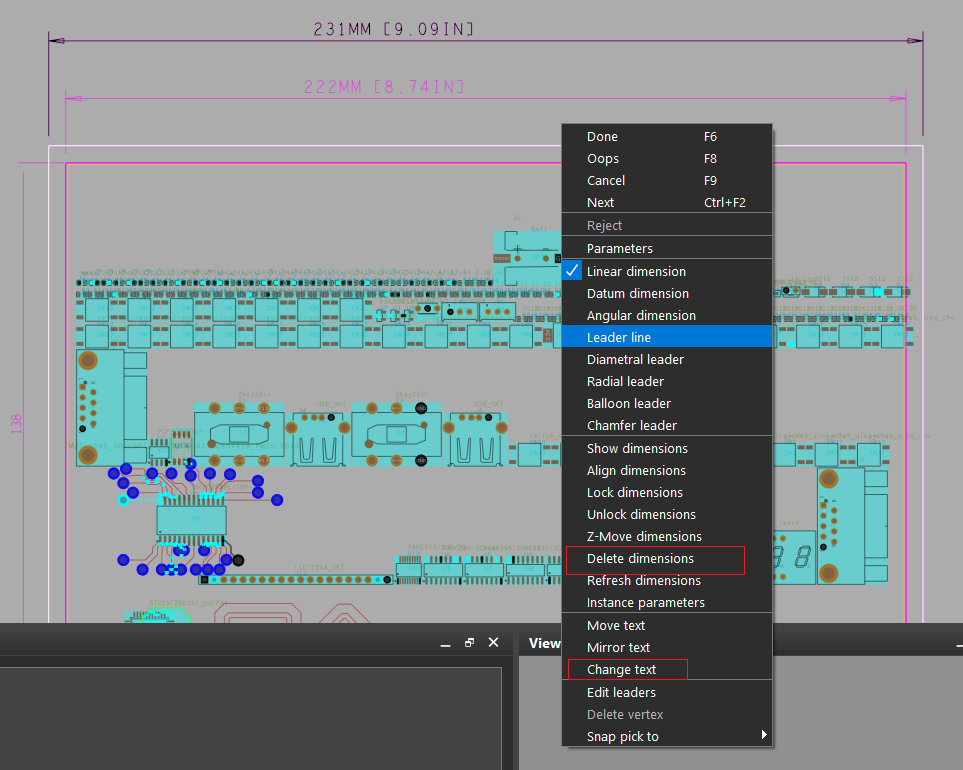This screenshot has width=963, height=770.
Task: Minimize the bottom-left docked panel
Action: click(x=445, y=643)
